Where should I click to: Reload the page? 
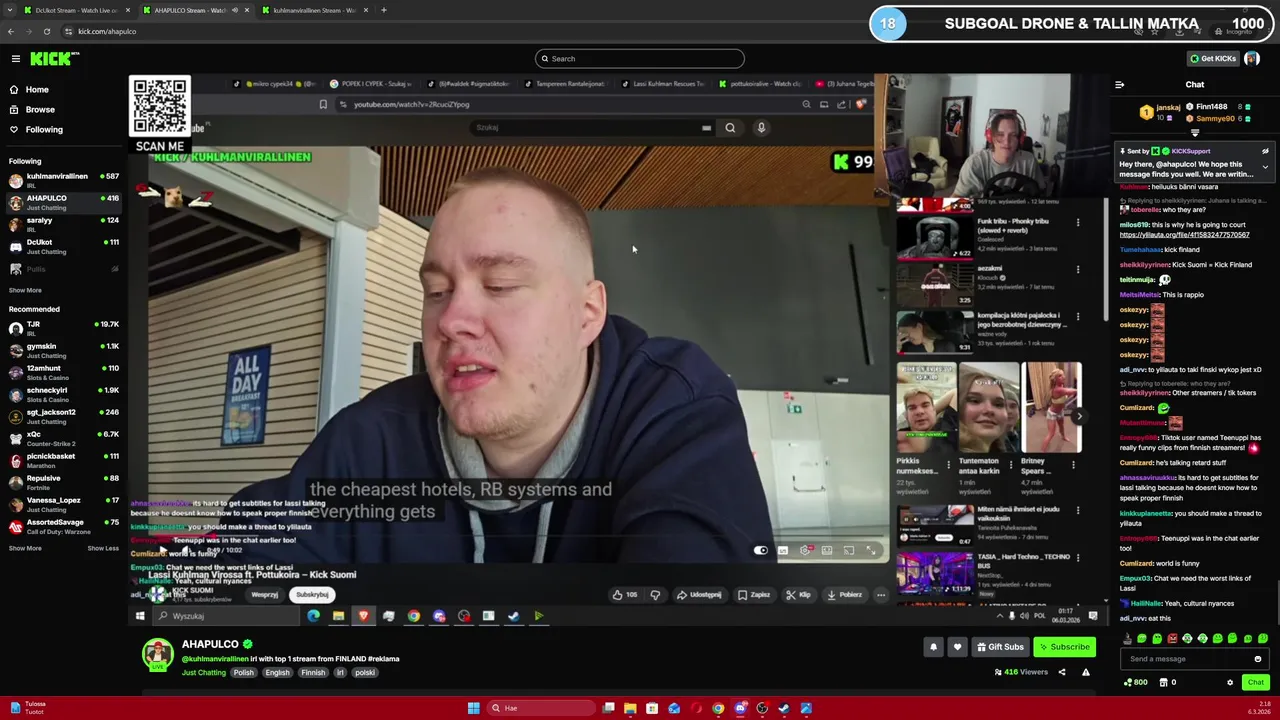[46, 31]
